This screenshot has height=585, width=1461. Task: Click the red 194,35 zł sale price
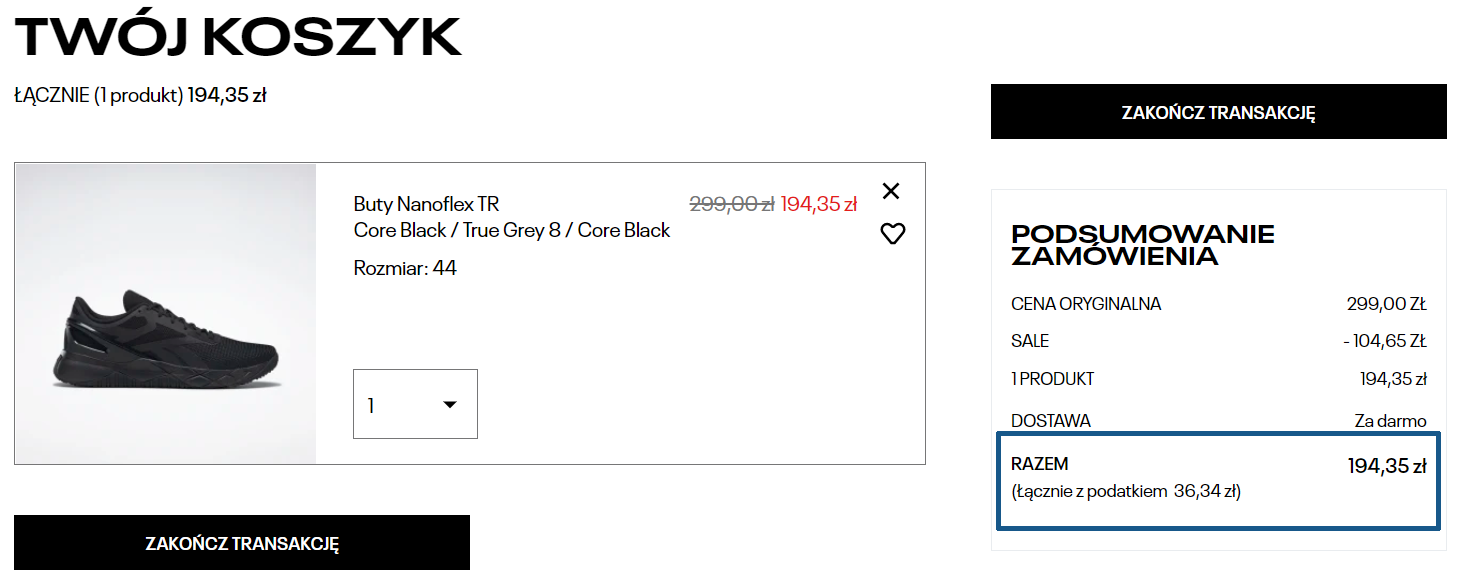pyautogui.click(x=818, y=204)
